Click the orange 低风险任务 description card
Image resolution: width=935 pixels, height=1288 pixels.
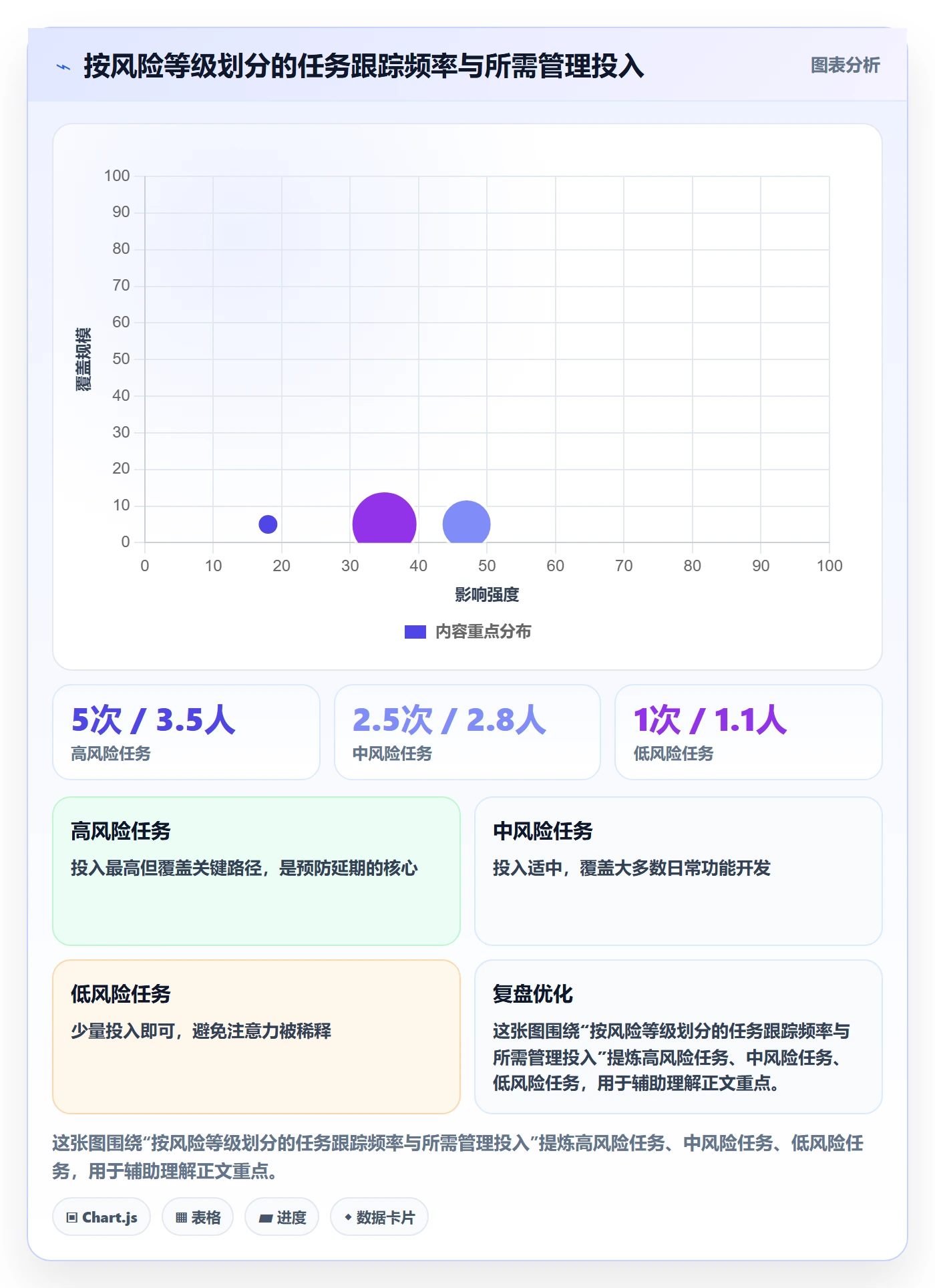(256, 1037)
